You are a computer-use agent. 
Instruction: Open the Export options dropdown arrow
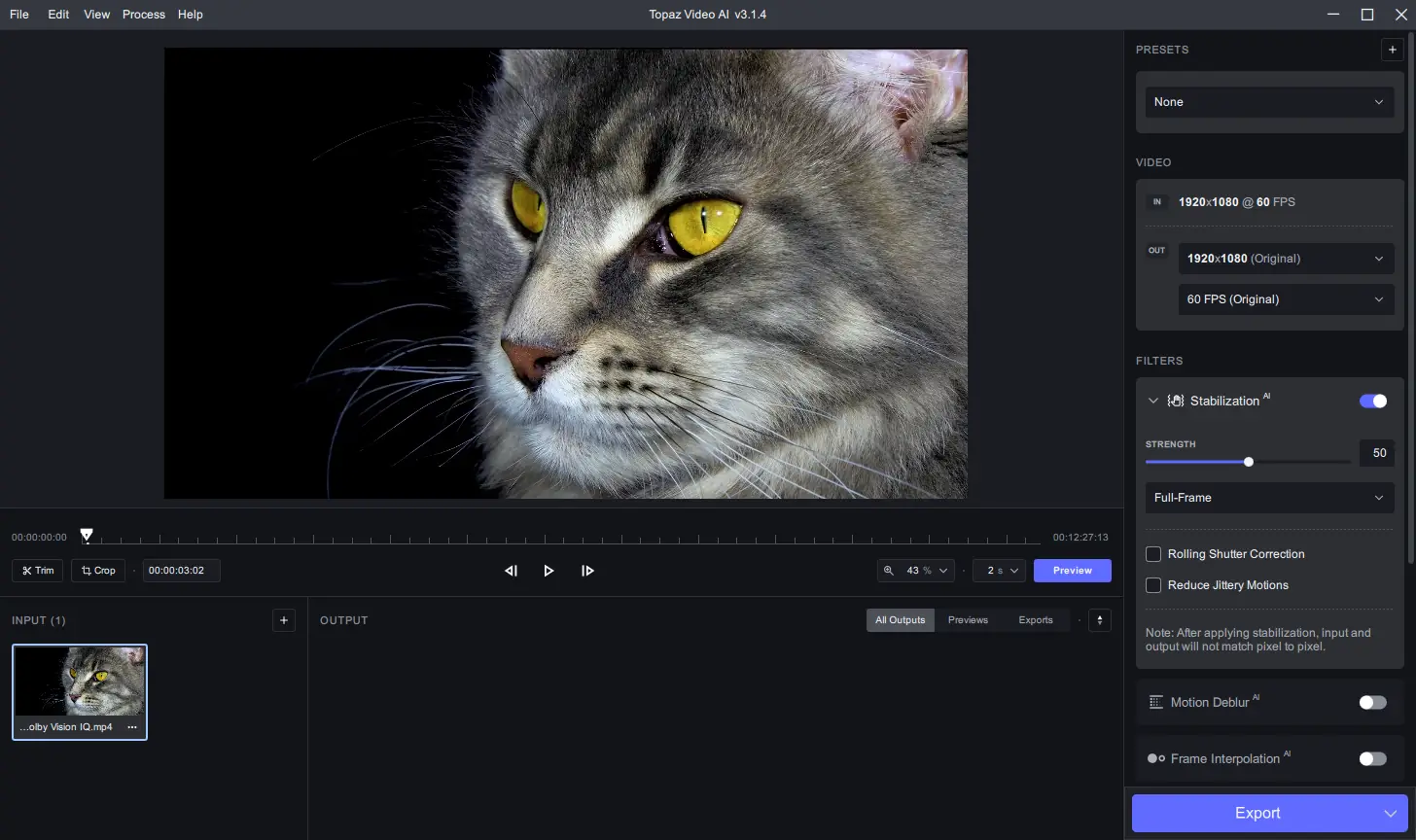(x=1391, y=814)
